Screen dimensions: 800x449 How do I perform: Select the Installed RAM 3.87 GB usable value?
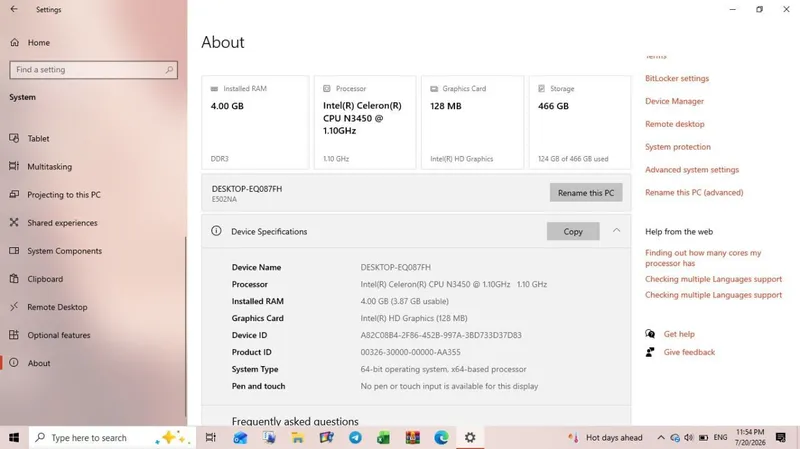click(405, 301)
